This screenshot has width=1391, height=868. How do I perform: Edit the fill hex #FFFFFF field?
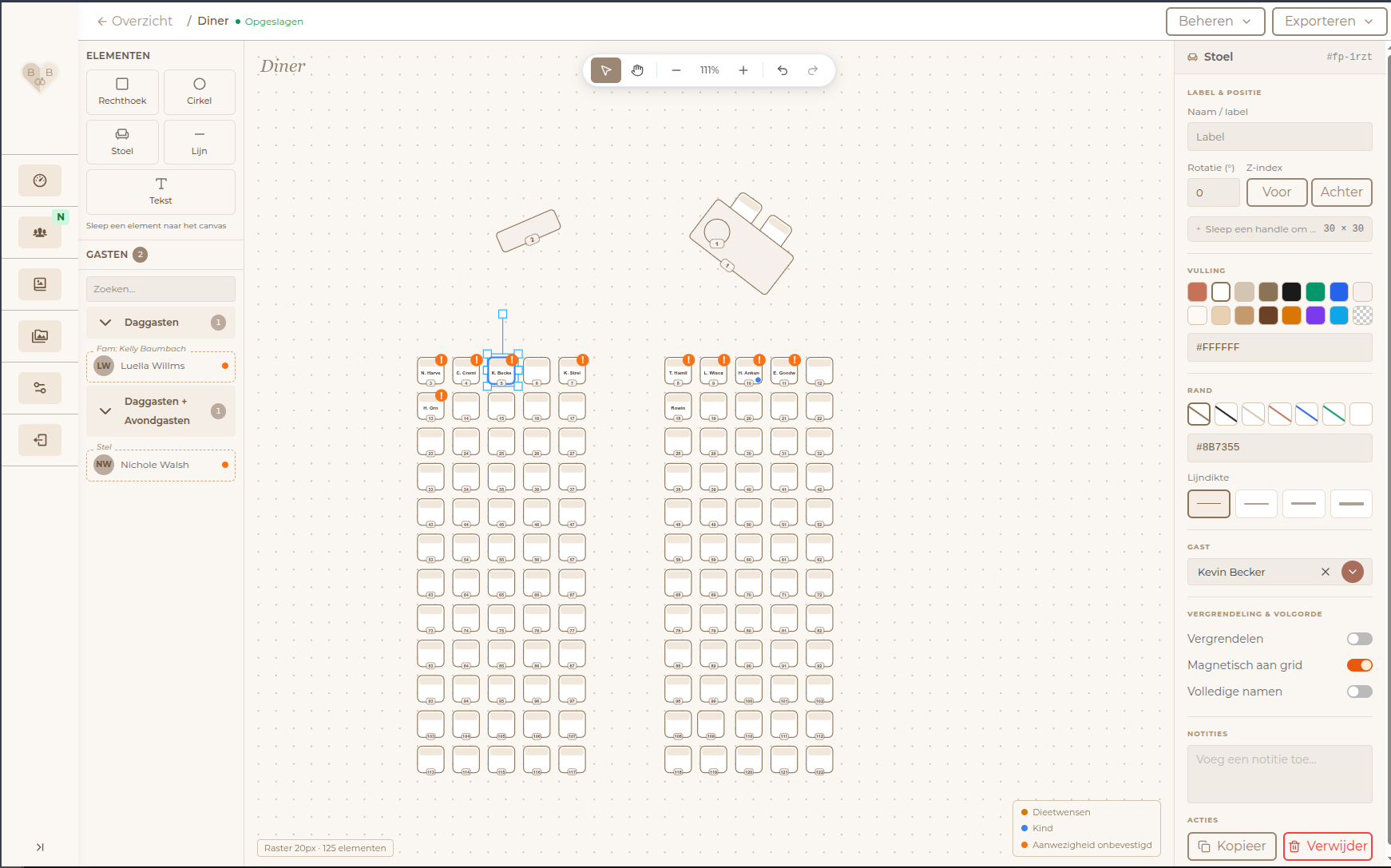(1280, 347)
